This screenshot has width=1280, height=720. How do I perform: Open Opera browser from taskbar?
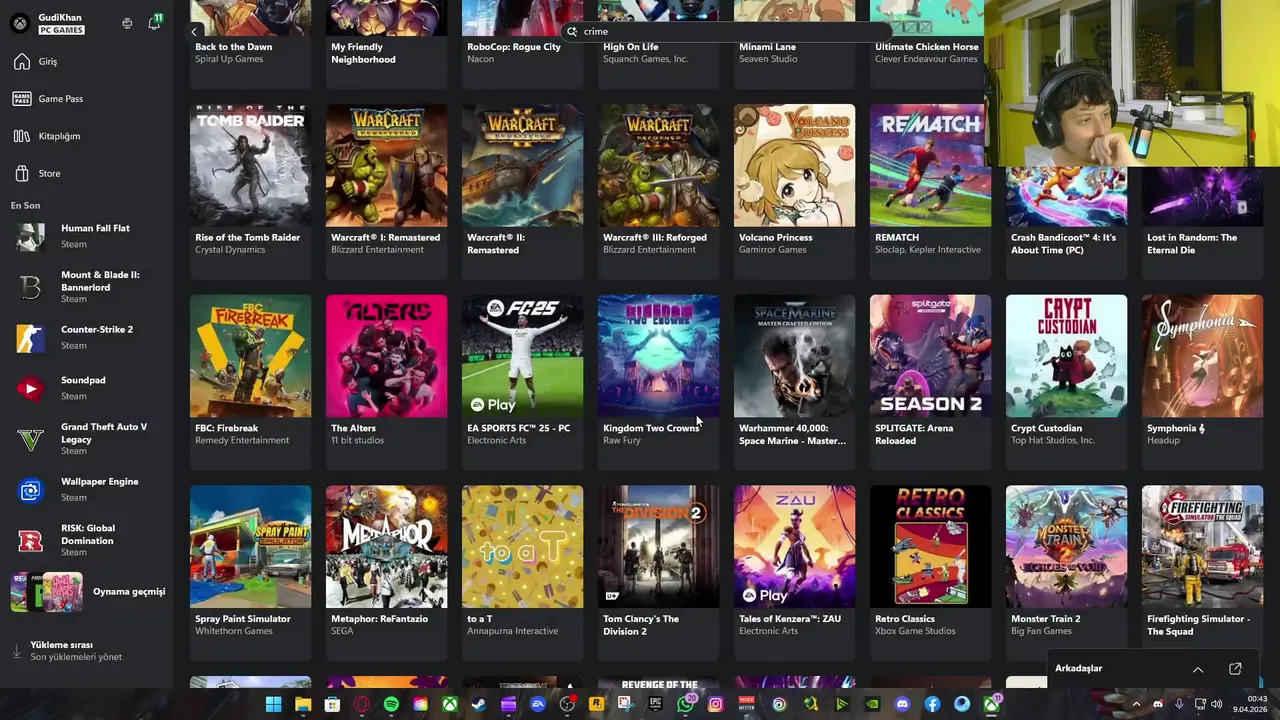pyautogui.click(x=362, y=704)
